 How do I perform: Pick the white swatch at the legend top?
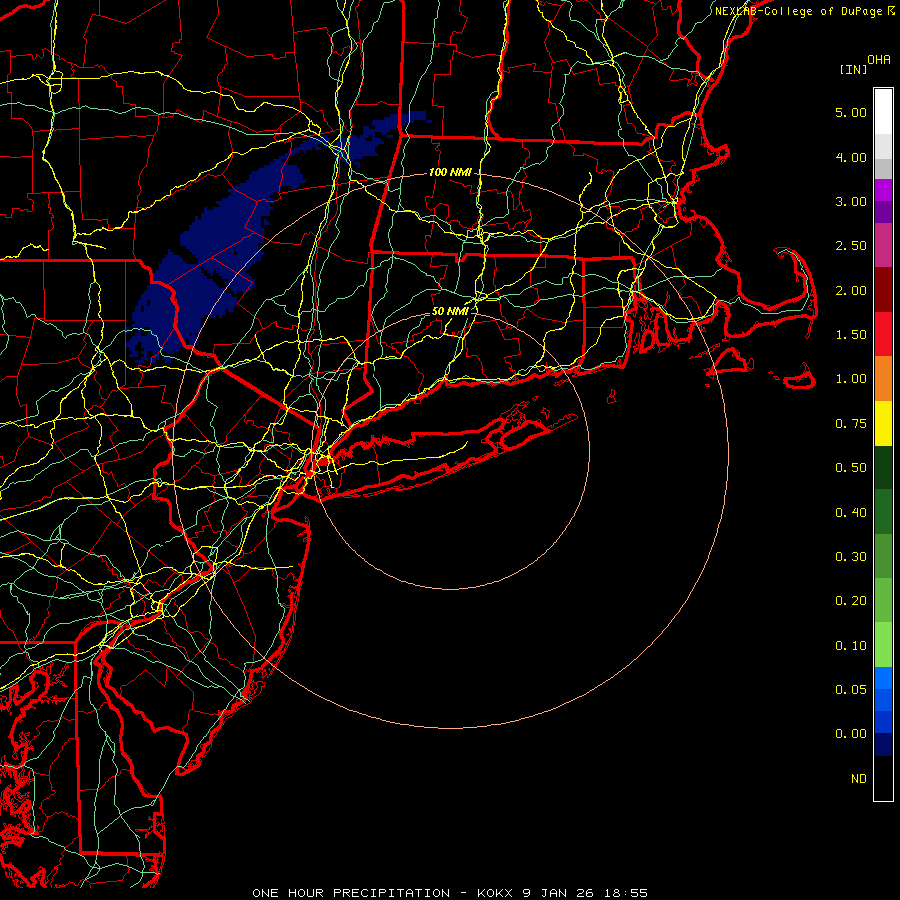click(x=883, y=111)
